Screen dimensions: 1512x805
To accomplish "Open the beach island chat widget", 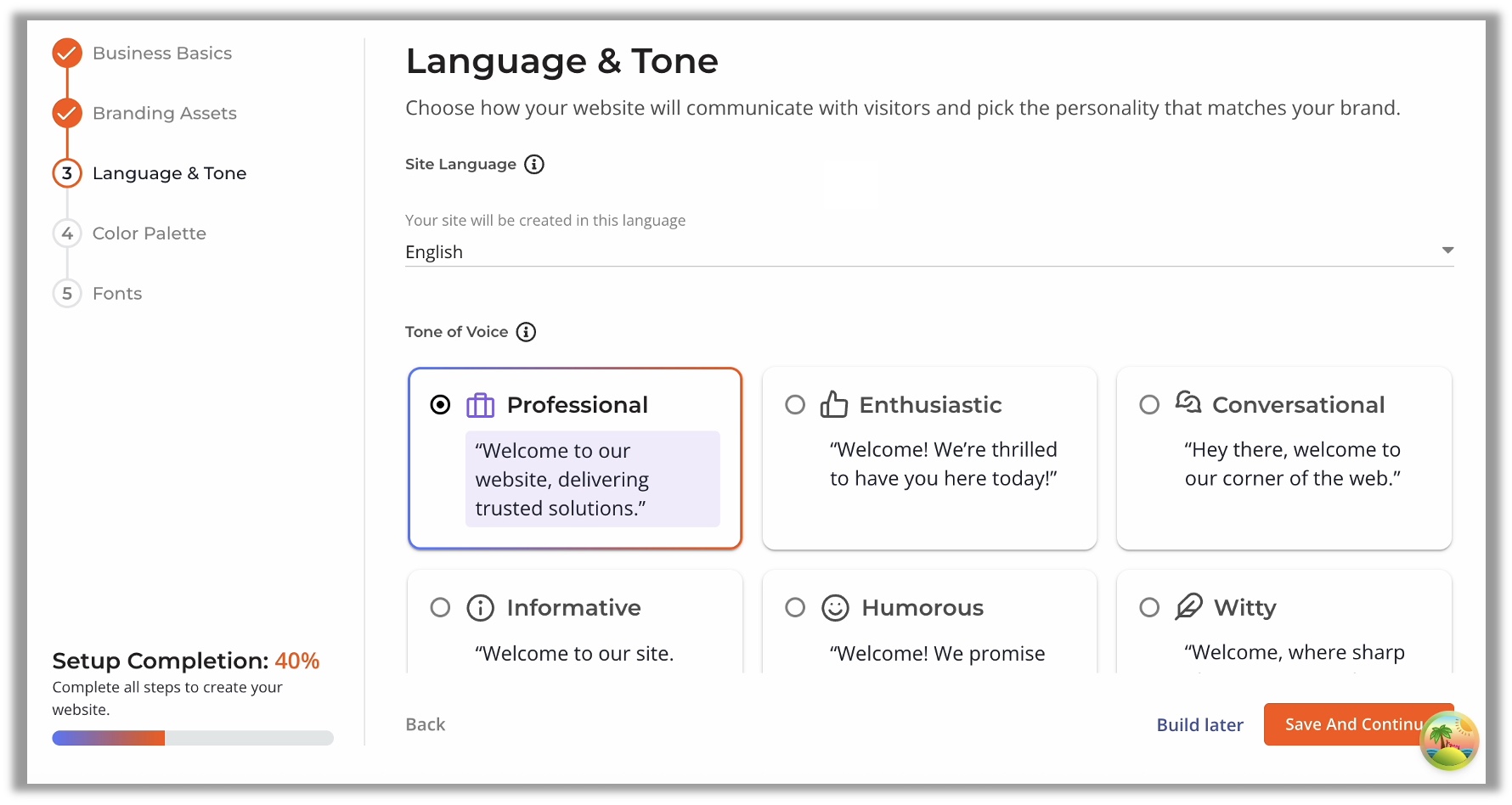I will [x=1450, y=740].
